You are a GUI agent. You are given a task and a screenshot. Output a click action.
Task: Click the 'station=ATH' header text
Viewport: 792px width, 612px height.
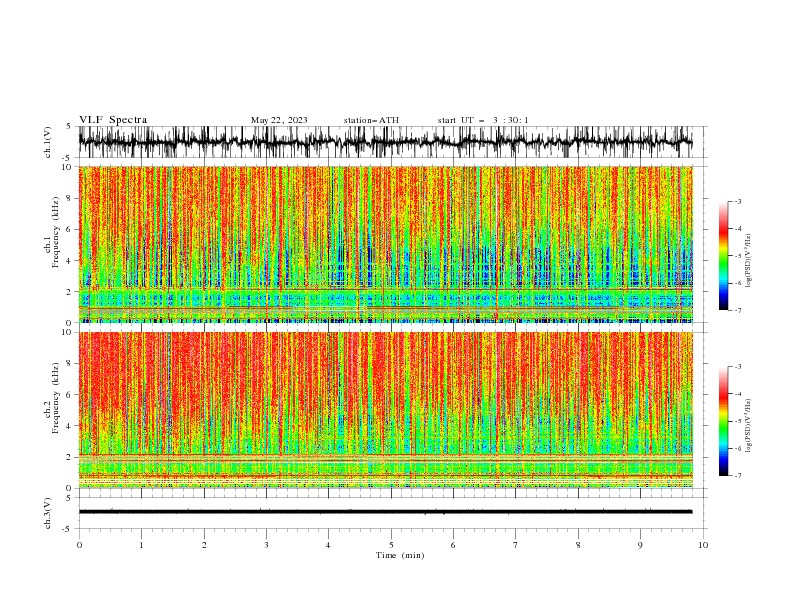coord(371,120)
